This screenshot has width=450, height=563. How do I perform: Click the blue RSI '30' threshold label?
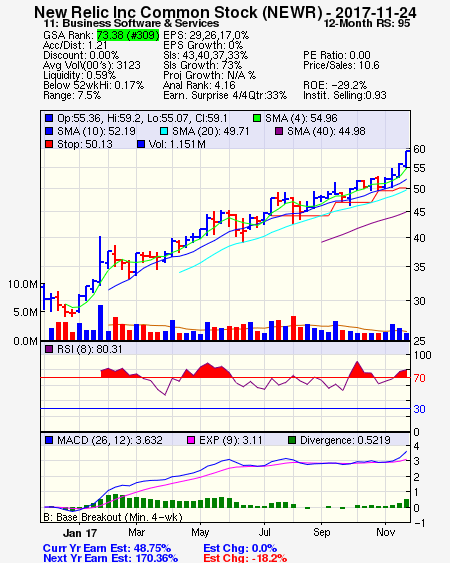pyautogui.click(x=419, y=409)
